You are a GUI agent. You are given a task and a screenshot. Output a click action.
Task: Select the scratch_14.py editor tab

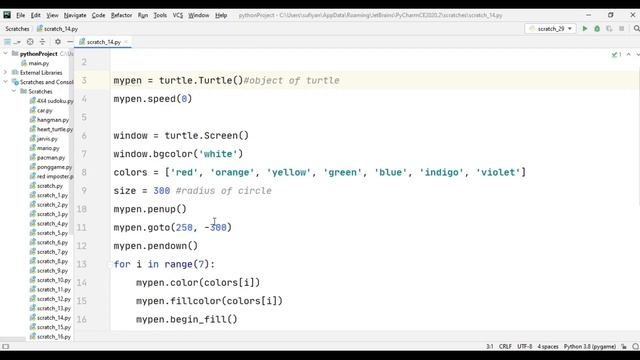click(x=103, y=42)
